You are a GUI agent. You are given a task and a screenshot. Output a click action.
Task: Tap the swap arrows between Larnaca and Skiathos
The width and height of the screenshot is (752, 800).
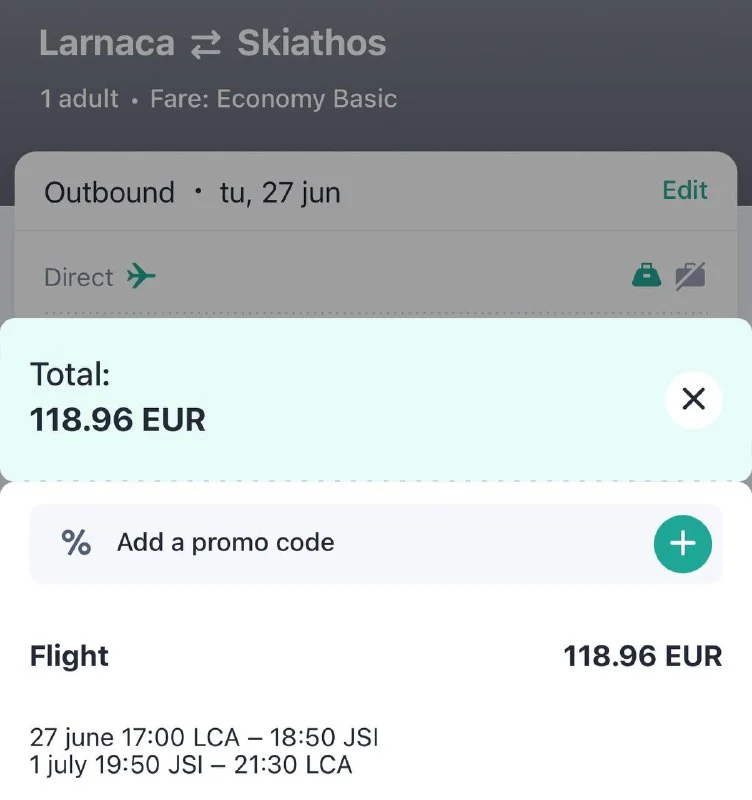click(x=206, y=44)
